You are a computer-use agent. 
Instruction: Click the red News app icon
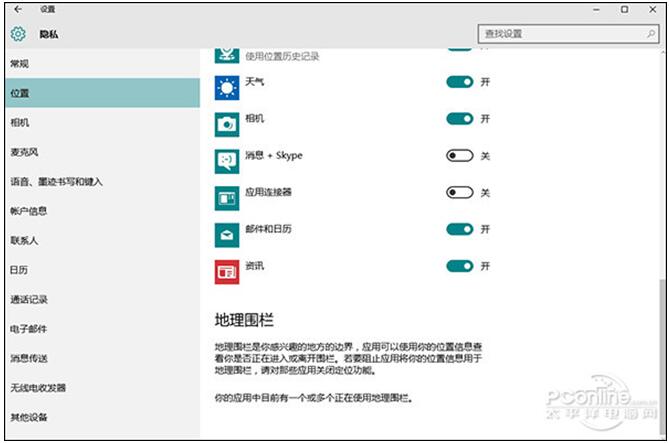tap(227, 270)
